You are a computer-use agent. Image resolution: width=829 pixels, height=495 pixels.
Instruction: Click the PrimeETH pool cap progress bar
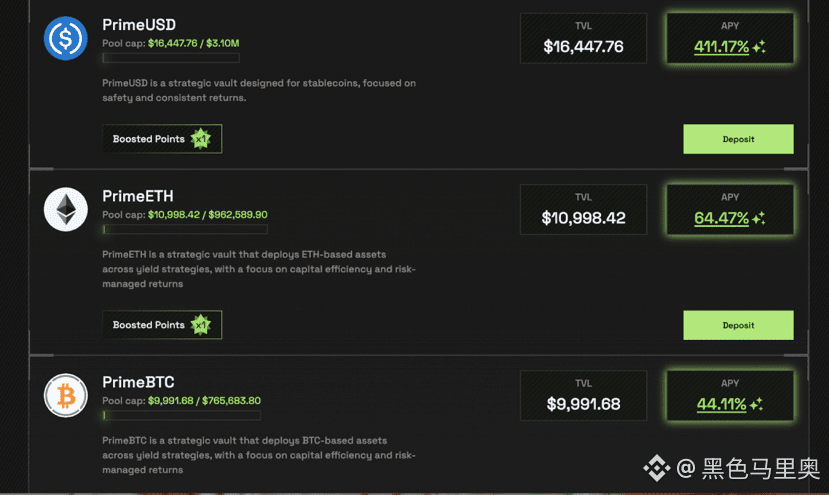[181, 229]
